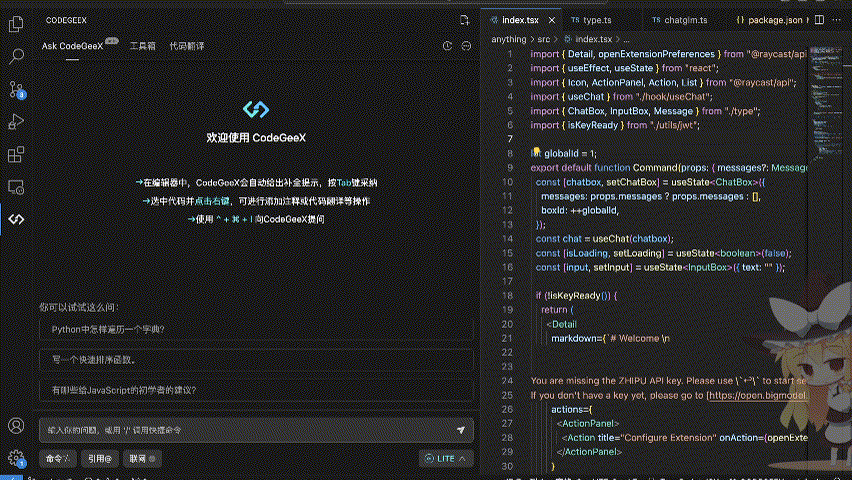Open Source Control view with badge
This screenshot has height=480, width=852.
[x=16, y=89]
